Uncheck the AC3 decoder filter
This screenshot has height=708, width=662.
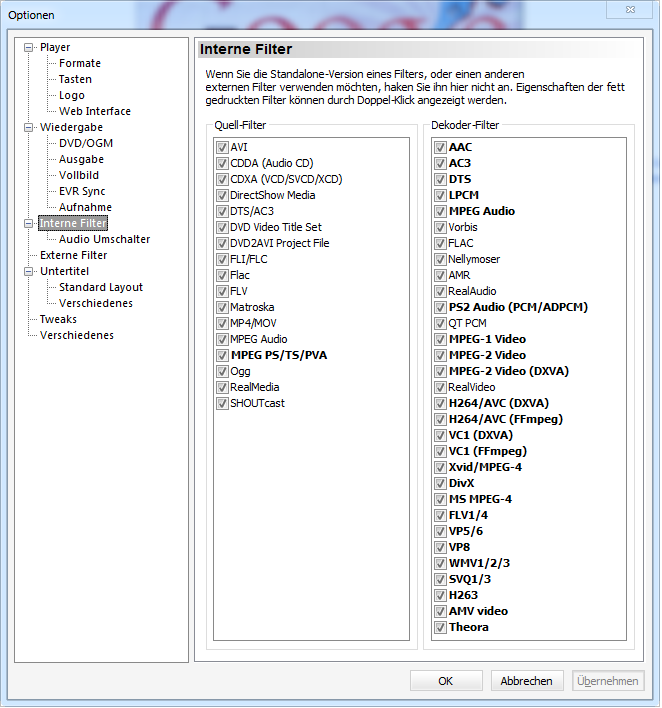(440, 163)
